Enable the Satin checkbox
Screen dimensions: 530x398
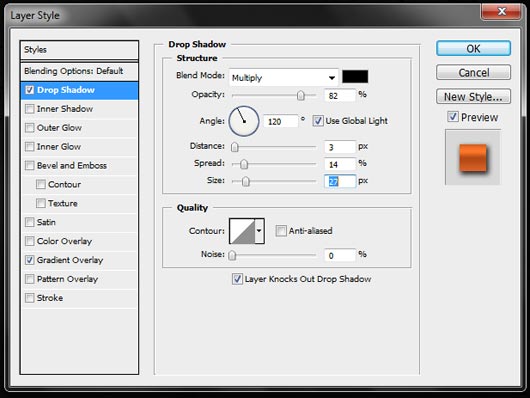[30, 222]
